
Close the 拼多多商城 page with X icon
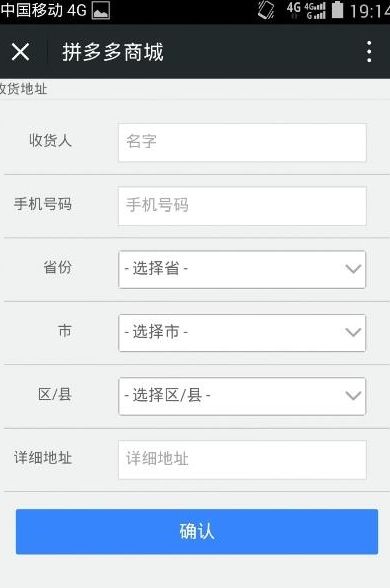[x=20, y=51]
